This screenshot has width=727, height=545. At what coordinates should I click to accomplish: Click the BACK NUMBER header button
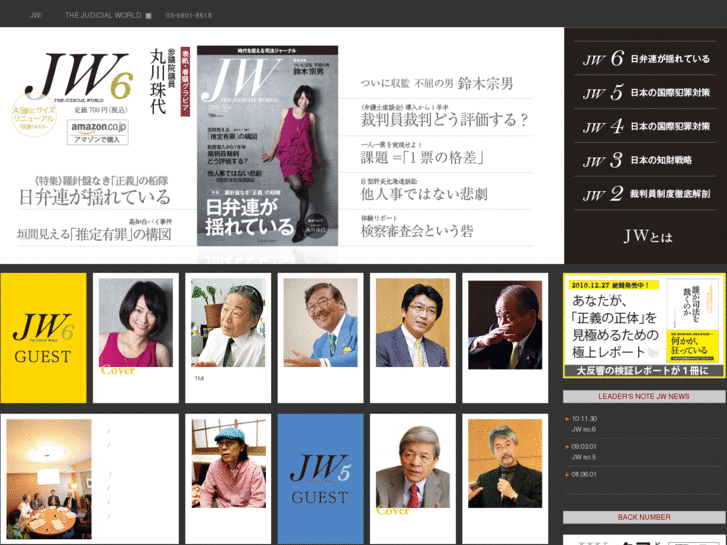tap(644, 517)
